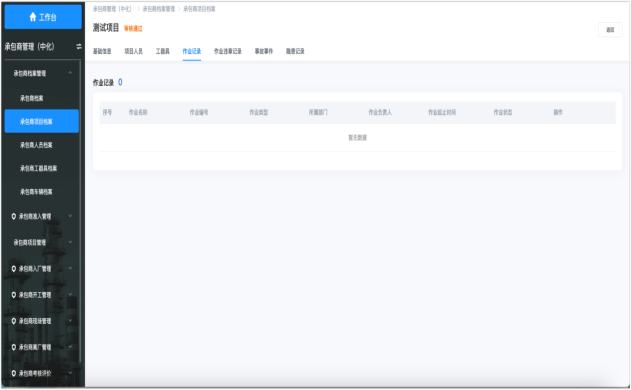
Task: Switch to the 基础信息 tab
Action: coord(102,51)
